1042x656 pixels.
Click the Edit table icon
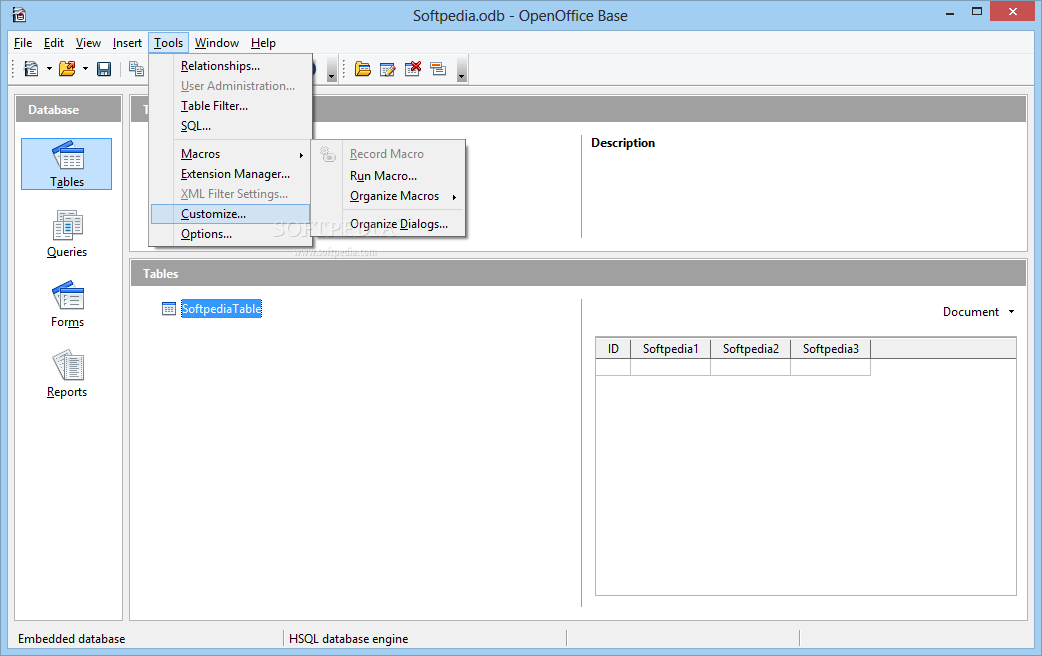coord(387,68)
